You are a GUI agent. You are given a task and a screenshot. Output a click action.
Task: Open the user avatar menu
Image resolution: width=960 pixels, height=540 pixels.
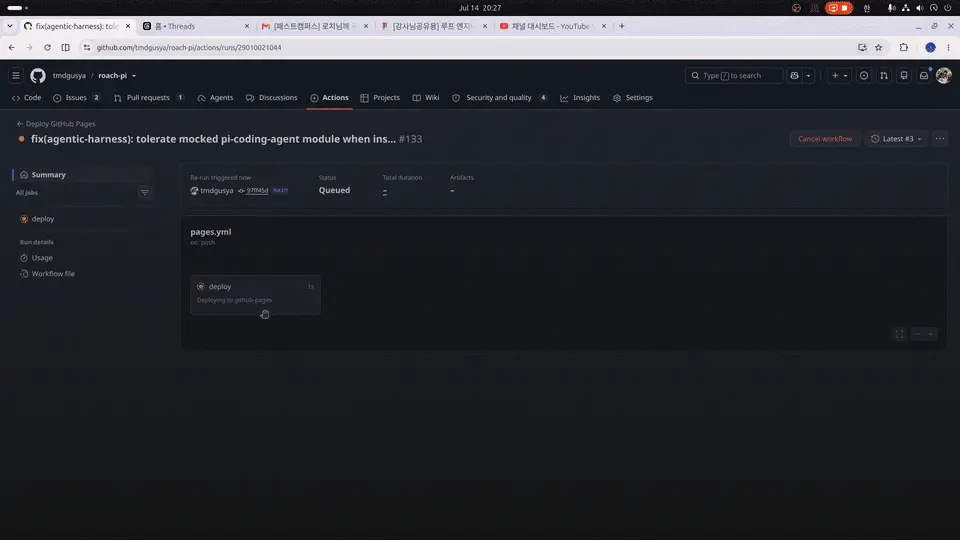pyautogui.click(x=943, y=75)
